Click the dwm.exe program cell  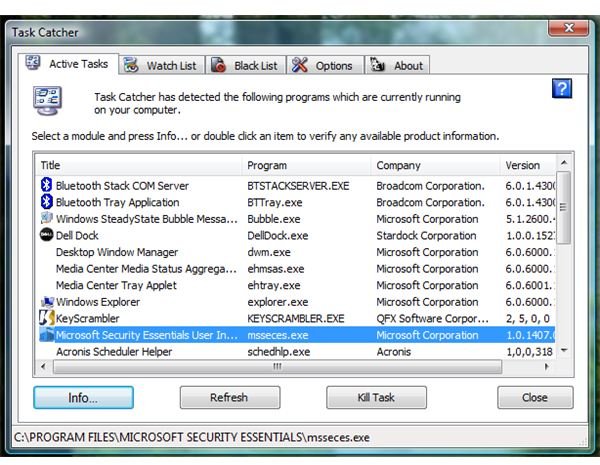269,252
